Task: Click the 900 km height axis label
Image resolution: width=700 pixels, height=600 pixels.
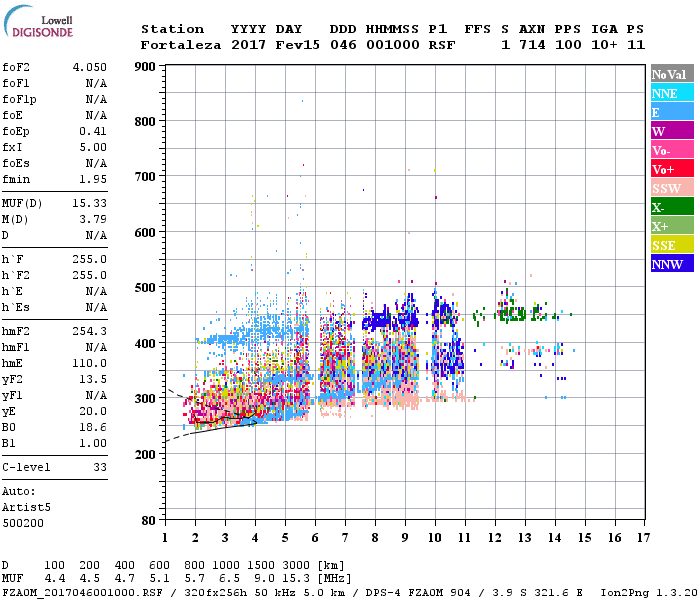Action: click(x=145, y=67)
